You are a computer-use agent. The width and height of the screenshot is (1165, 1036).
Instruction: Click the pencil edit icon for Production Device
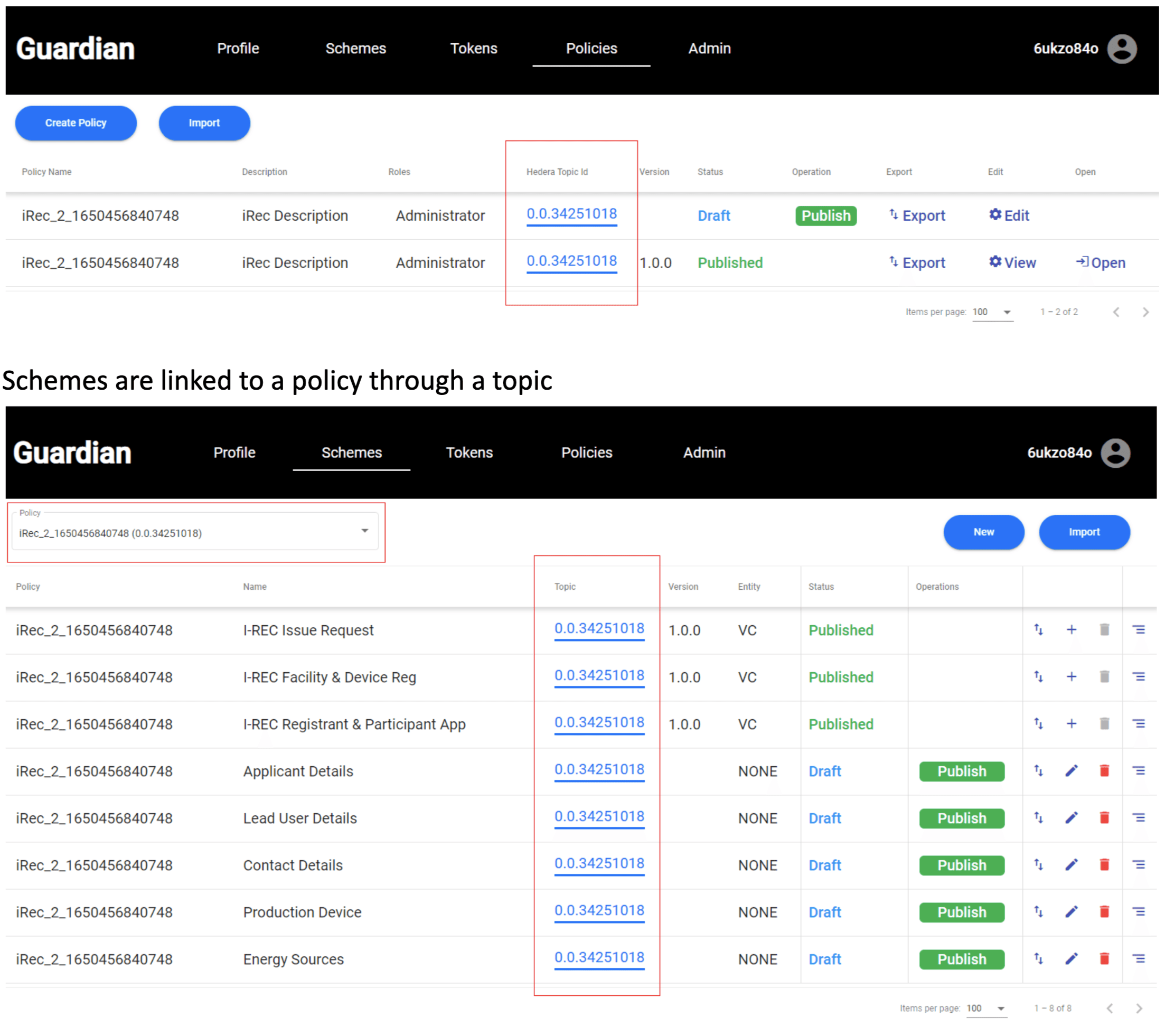[x=1071, y=912]
